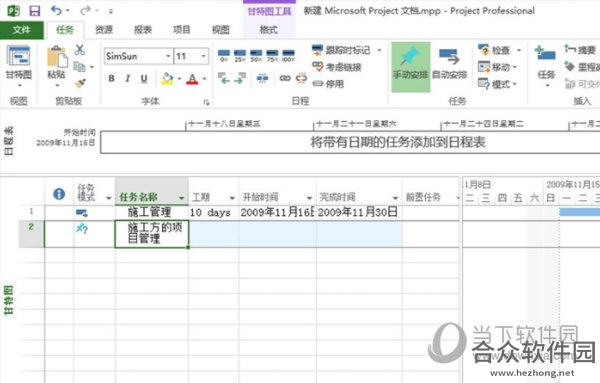Click the Redo arrow icon

(x=85, y=11)
